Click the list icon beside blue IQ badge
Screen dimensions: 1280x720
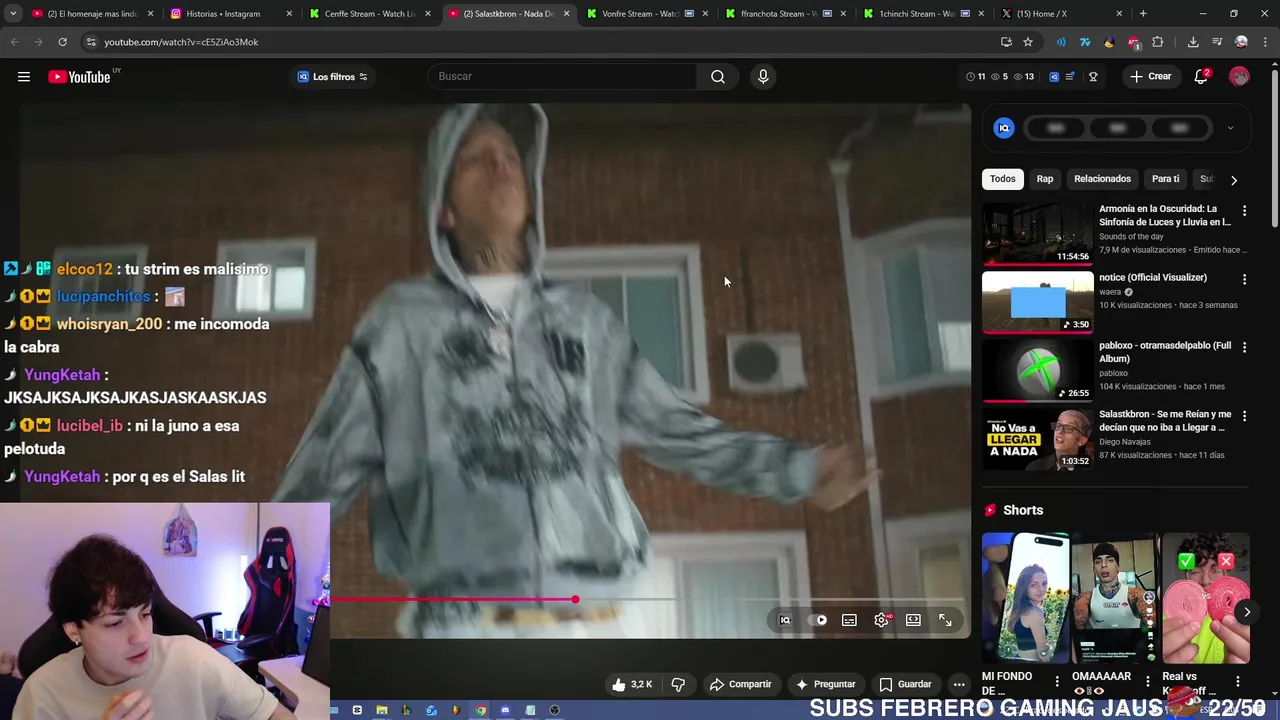[1071, 77]
